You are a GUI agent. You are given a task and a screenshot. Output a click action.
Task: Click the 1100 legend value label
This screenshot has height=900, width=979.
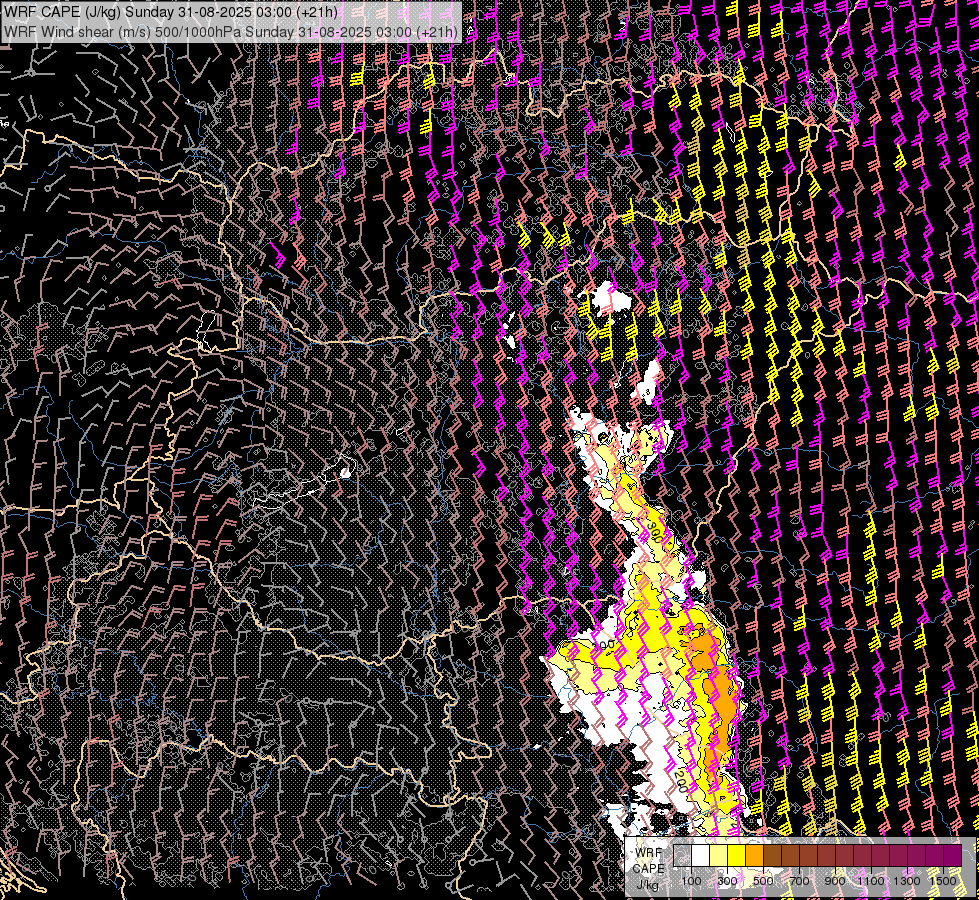tap(871, 881)
